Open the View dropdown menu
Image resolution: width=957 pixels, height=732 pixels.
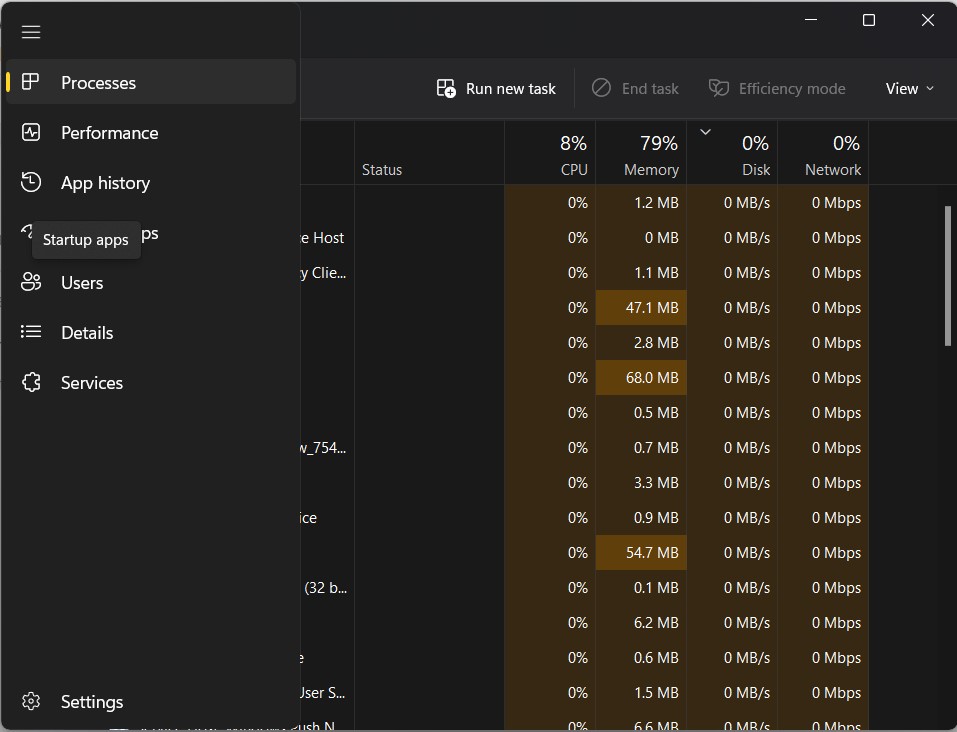pos(909,88)
